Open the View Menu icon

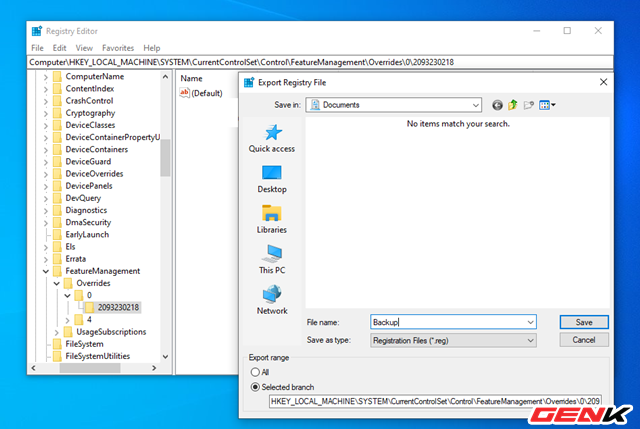pos(547,105)
